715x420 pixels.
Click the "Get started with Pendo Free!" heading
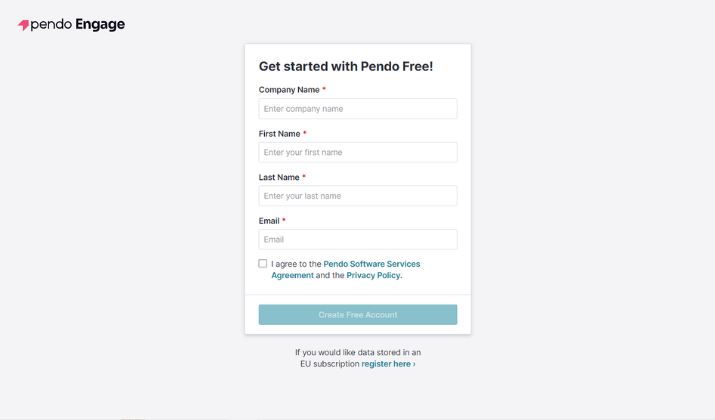(x=346, y=66)
